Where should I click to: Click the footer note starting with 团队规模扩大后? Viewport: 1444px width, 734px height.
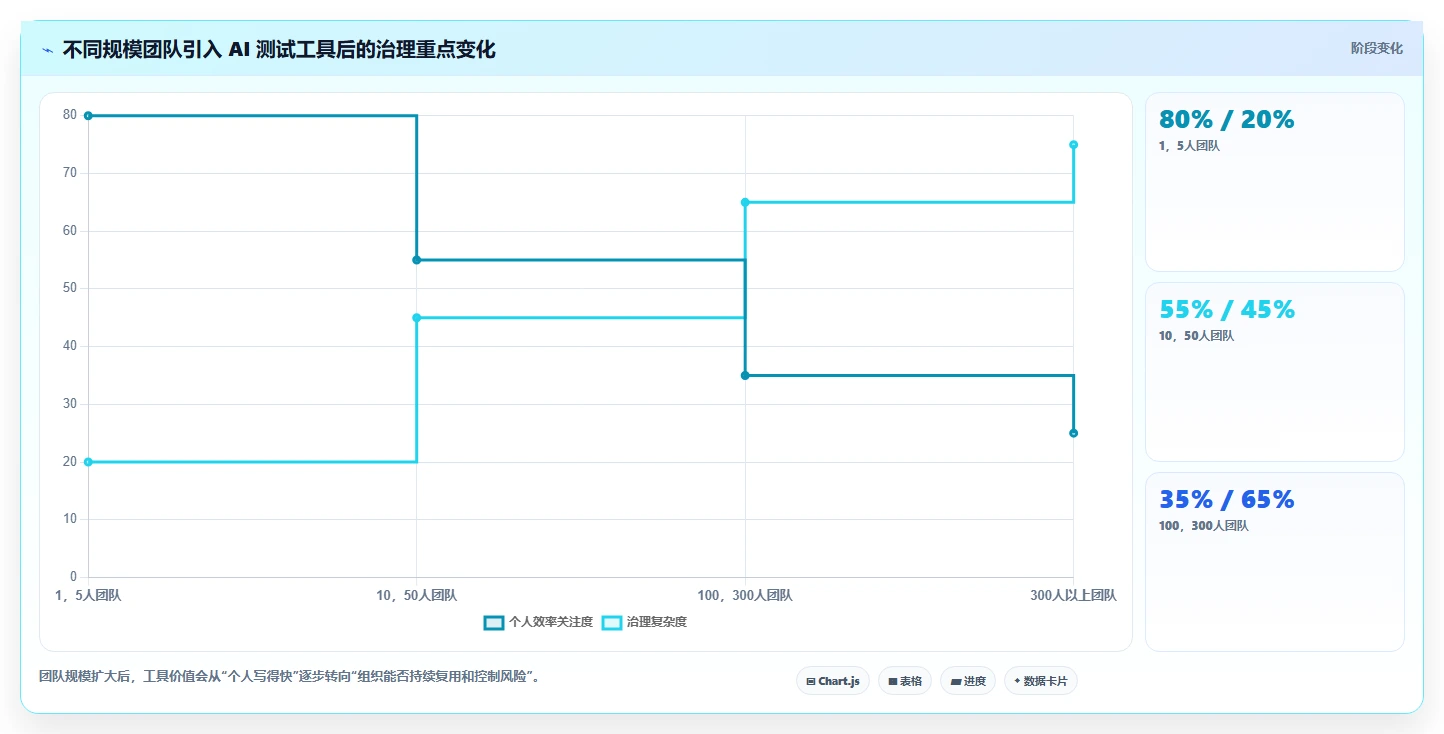click(x=292, y=676)
